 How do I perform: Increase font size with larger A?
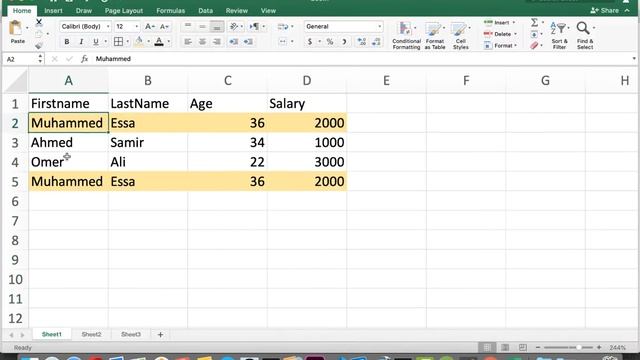(149, 27)
